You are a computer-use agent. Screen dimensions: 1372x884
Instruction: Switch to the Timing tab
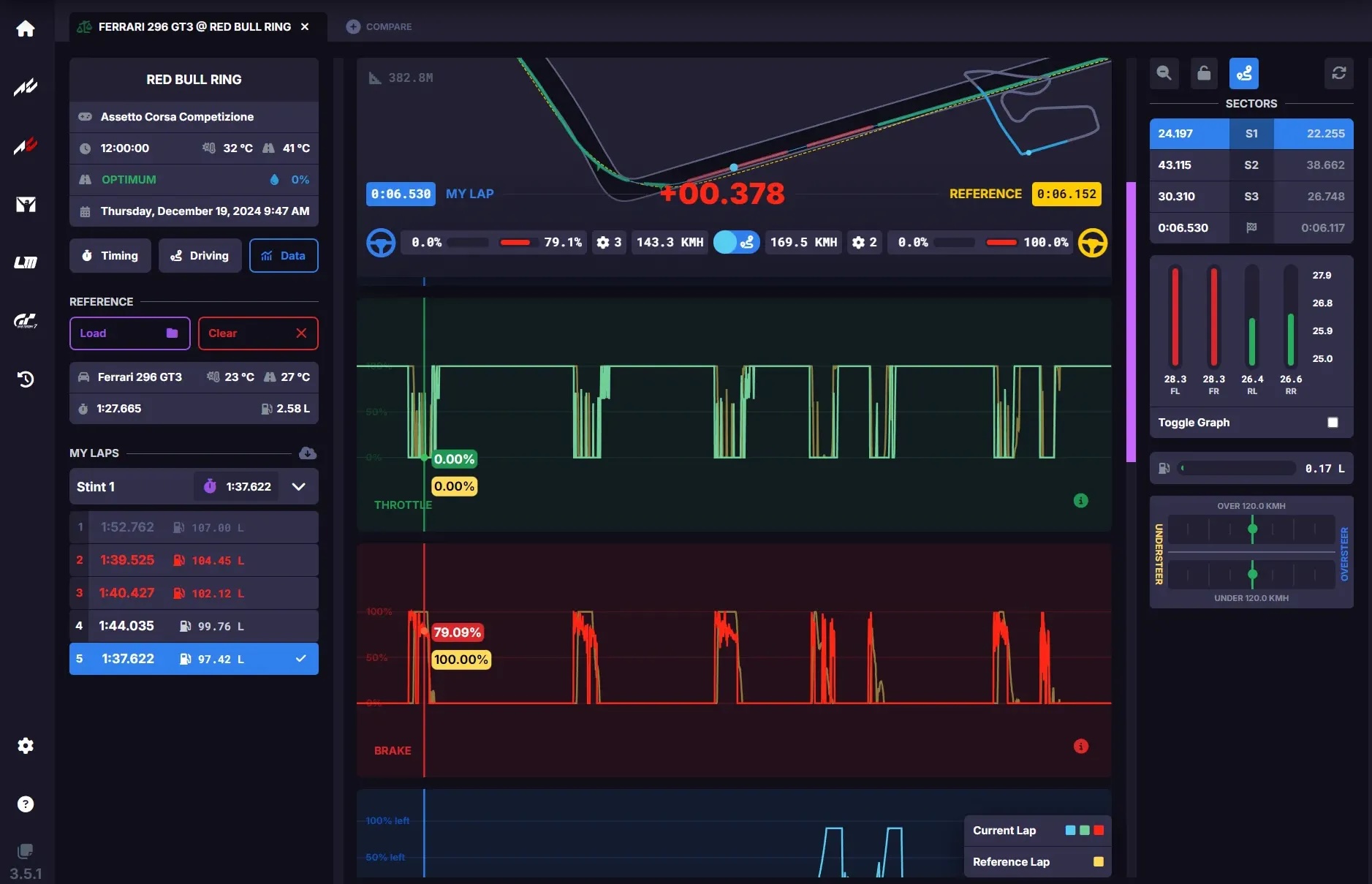tap(110, 256)
